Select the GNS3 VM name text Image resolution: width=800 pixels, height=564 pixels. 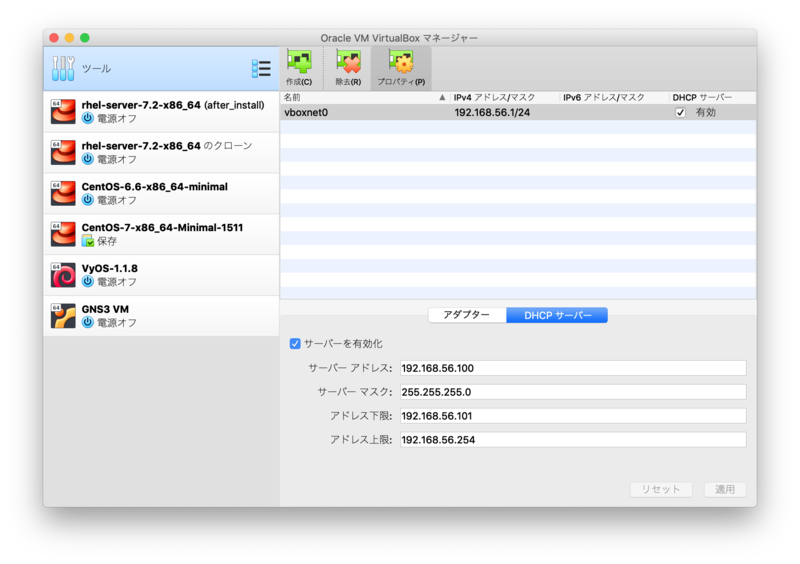[105, 309]
